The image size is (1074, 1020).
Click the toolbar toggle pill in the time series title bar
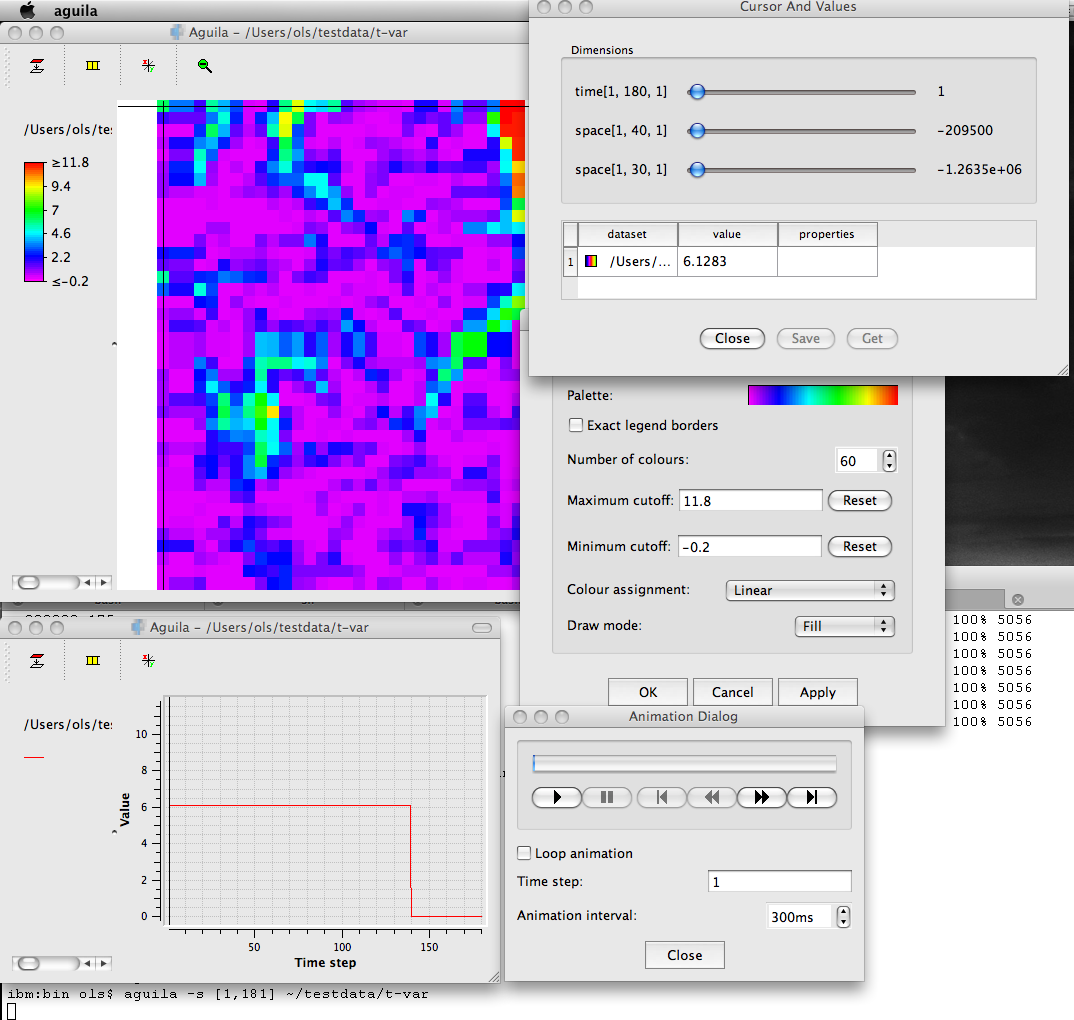tap(482, 627)
